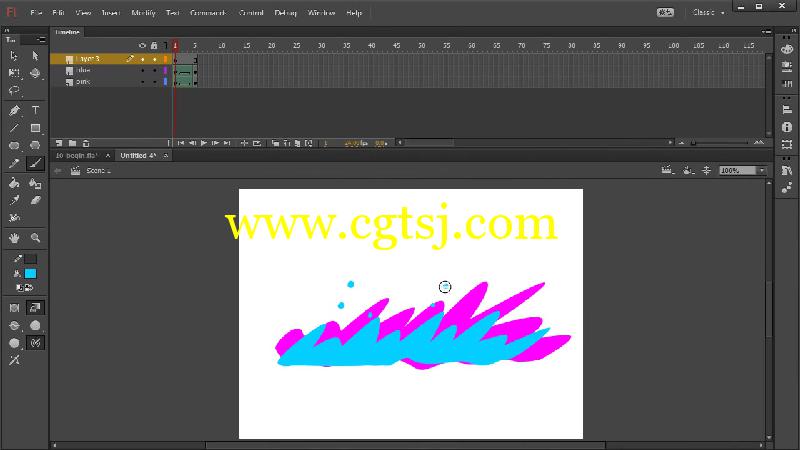Toggle visibility dot for the blue layer
Screen dimensions: 800x450
[142, 70]
